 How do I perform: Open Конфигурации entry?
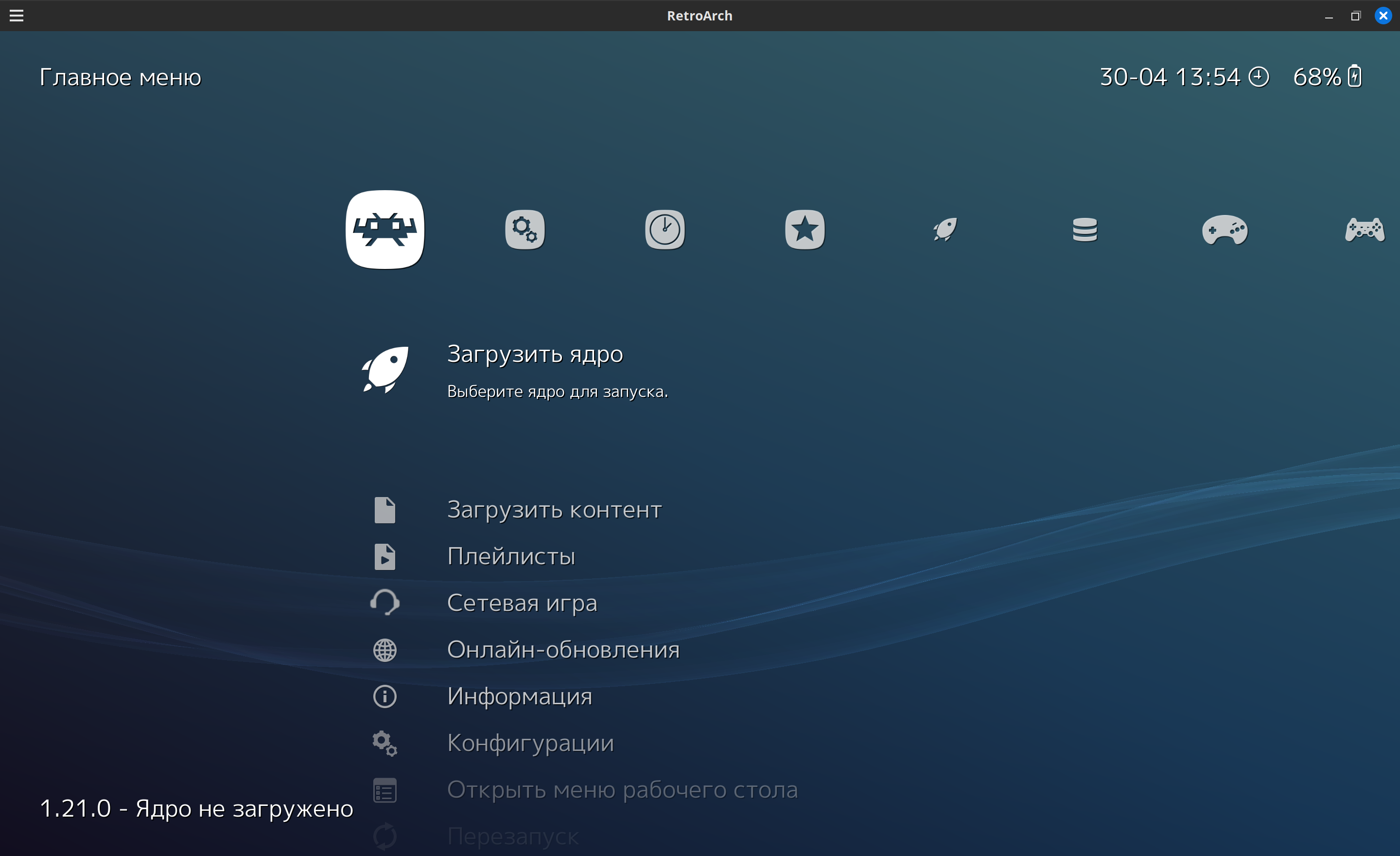pyautogui.click(x=530, y=743)
